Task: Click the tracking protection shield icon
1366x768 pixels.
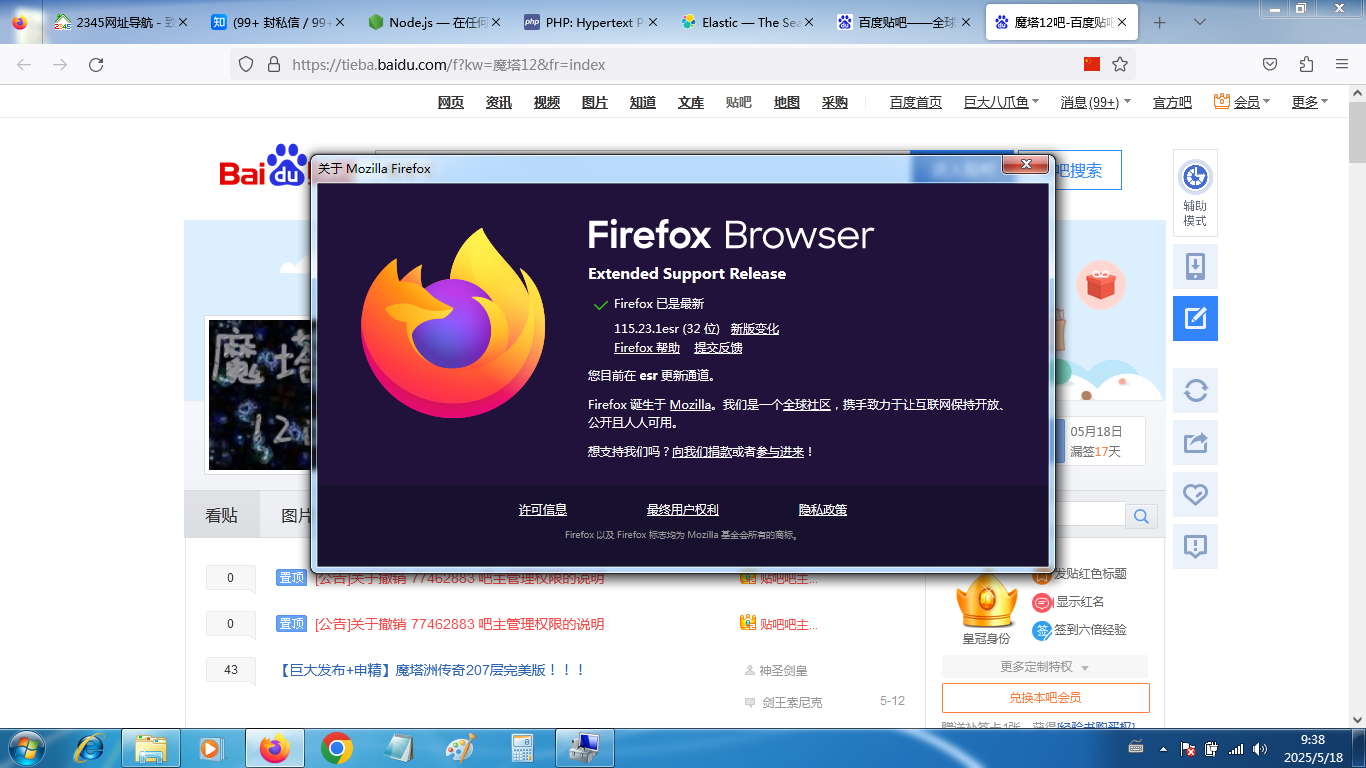Action: click(246, 64)
